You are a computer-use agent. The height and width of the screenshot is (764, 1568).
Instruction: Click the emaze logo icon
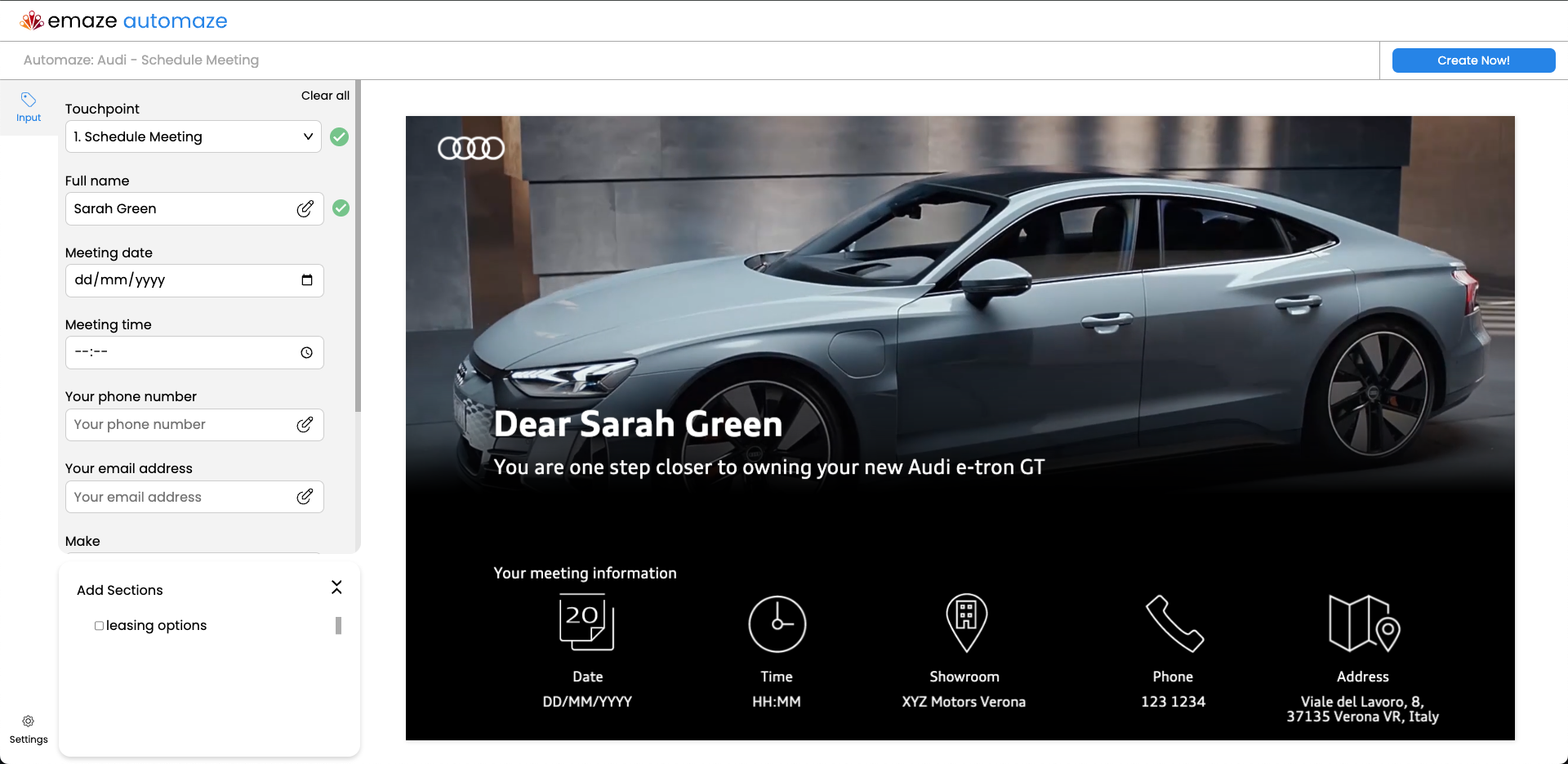click(32, 20)
